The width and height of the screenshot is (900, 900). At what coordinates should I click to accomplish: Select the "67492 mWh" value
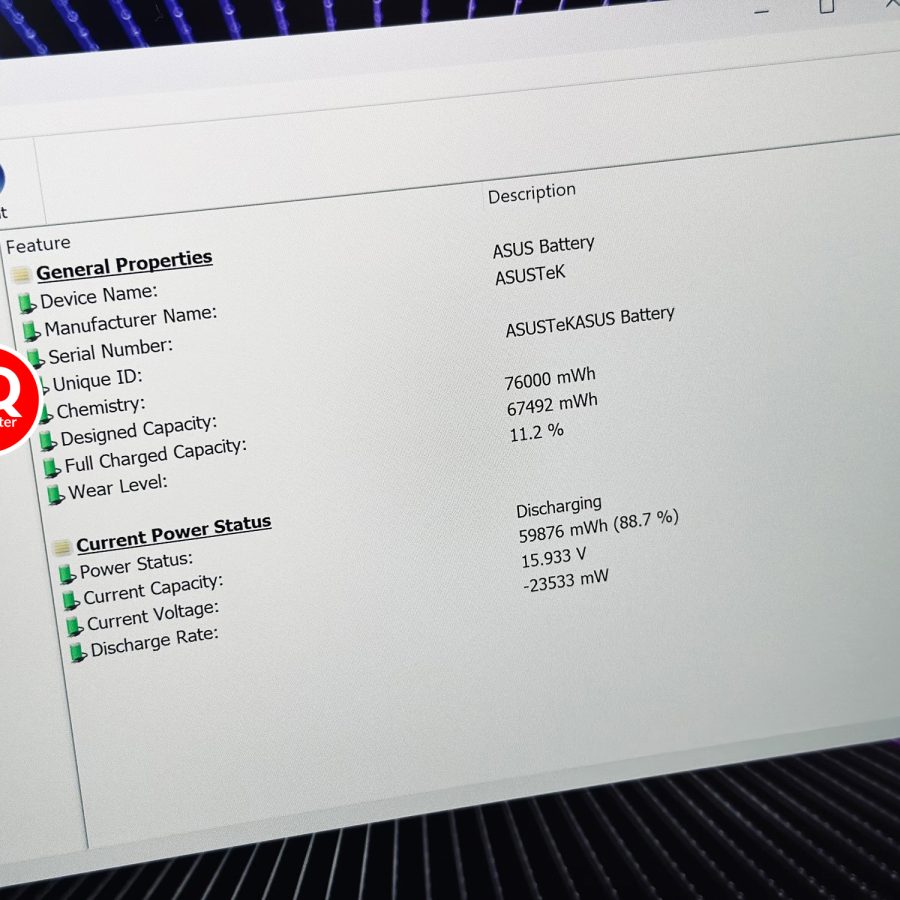point(552,405)
